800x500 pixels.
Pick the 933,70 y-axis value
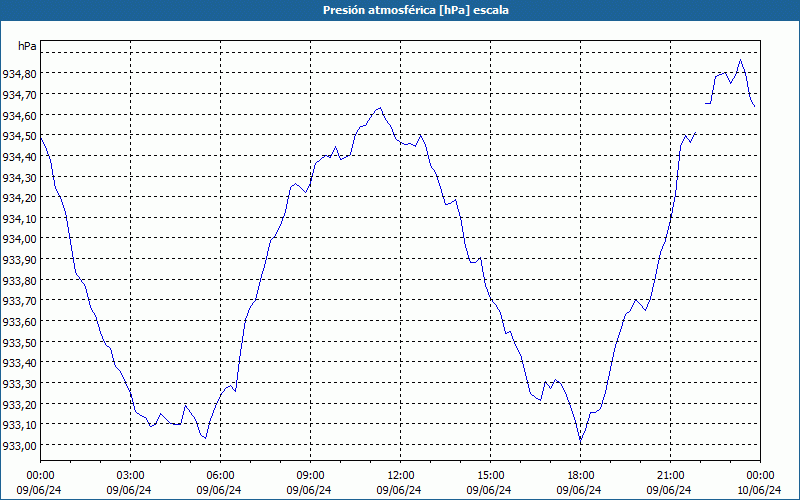19,301
